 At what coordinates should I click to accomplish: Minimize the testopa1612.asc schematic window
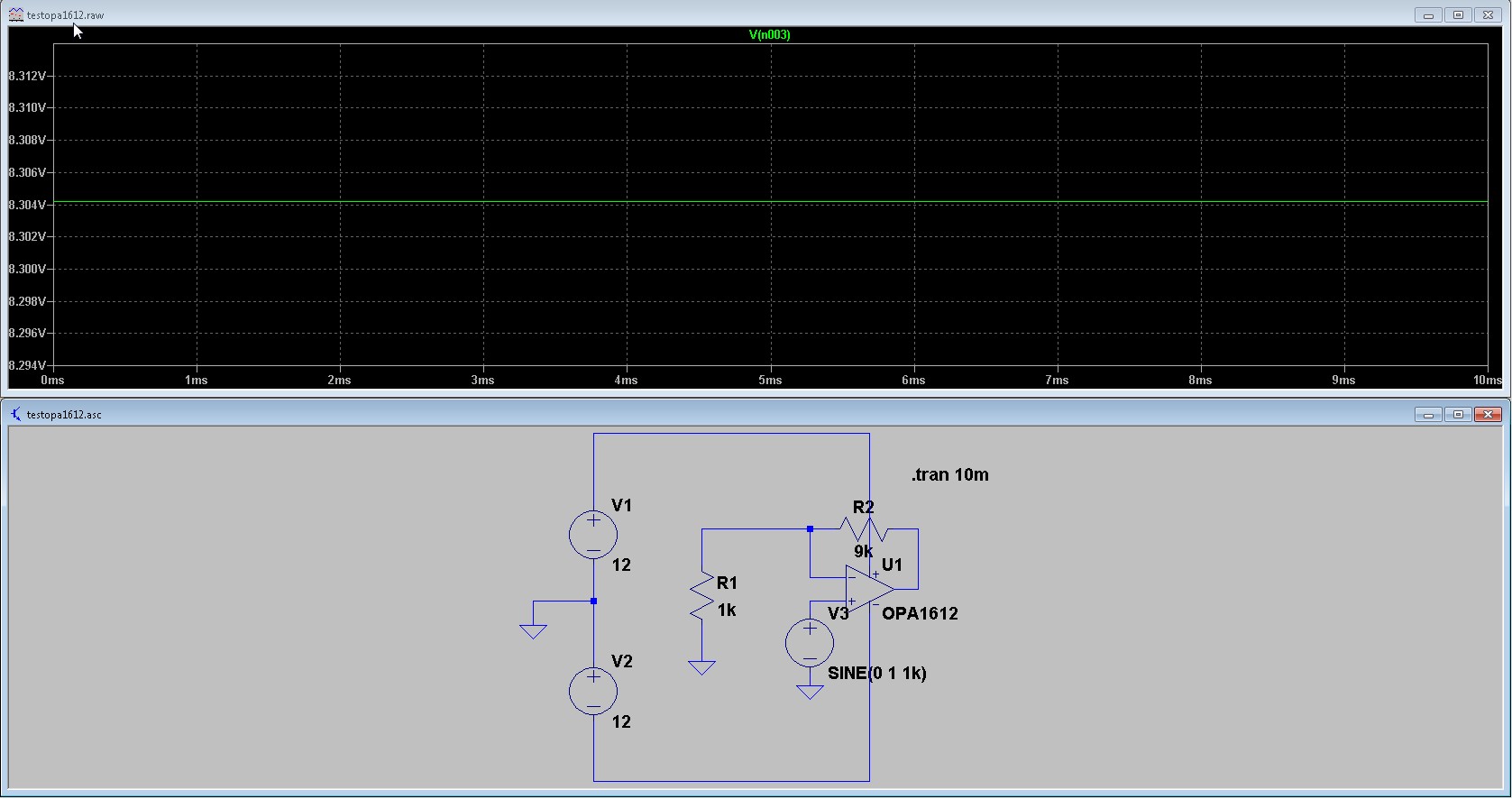[x=1428, y=414]
